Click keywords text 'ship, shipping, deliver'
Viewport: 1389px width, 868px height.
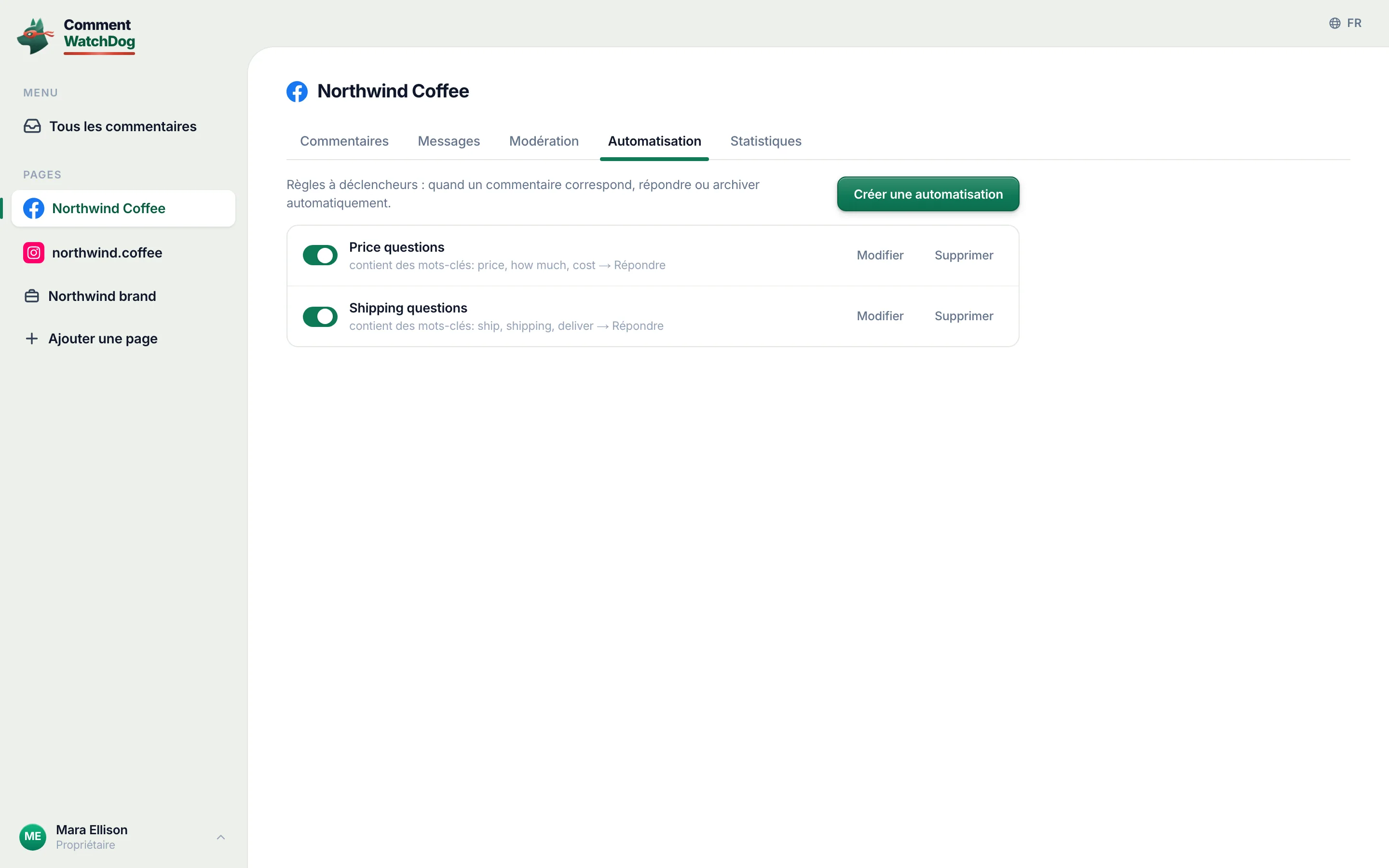click(x=535, y=326)
